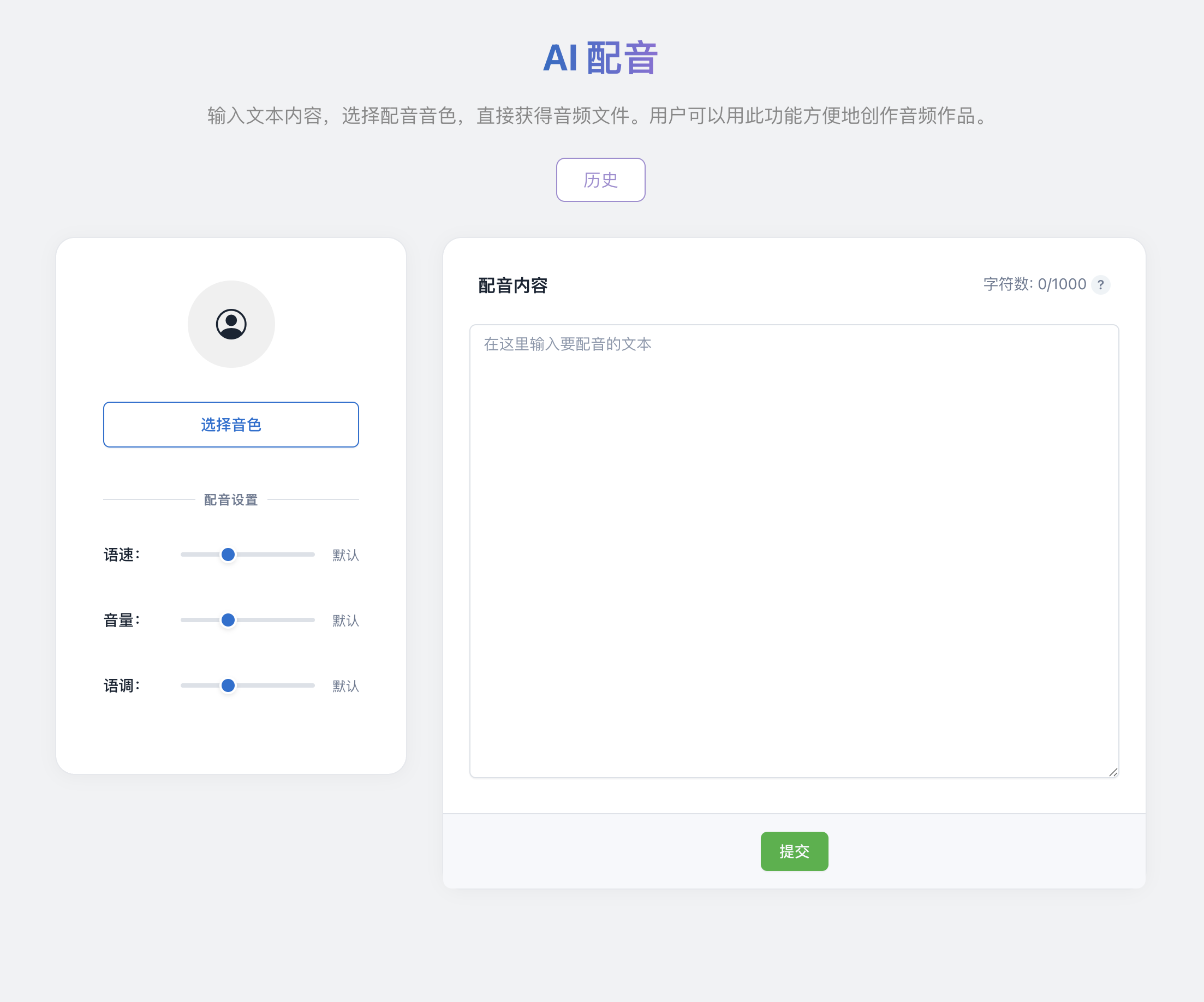The height and width of the screenshot is (1002, 1204).
Task: Click the 语速: label
Action: click(x=122, y=555)
